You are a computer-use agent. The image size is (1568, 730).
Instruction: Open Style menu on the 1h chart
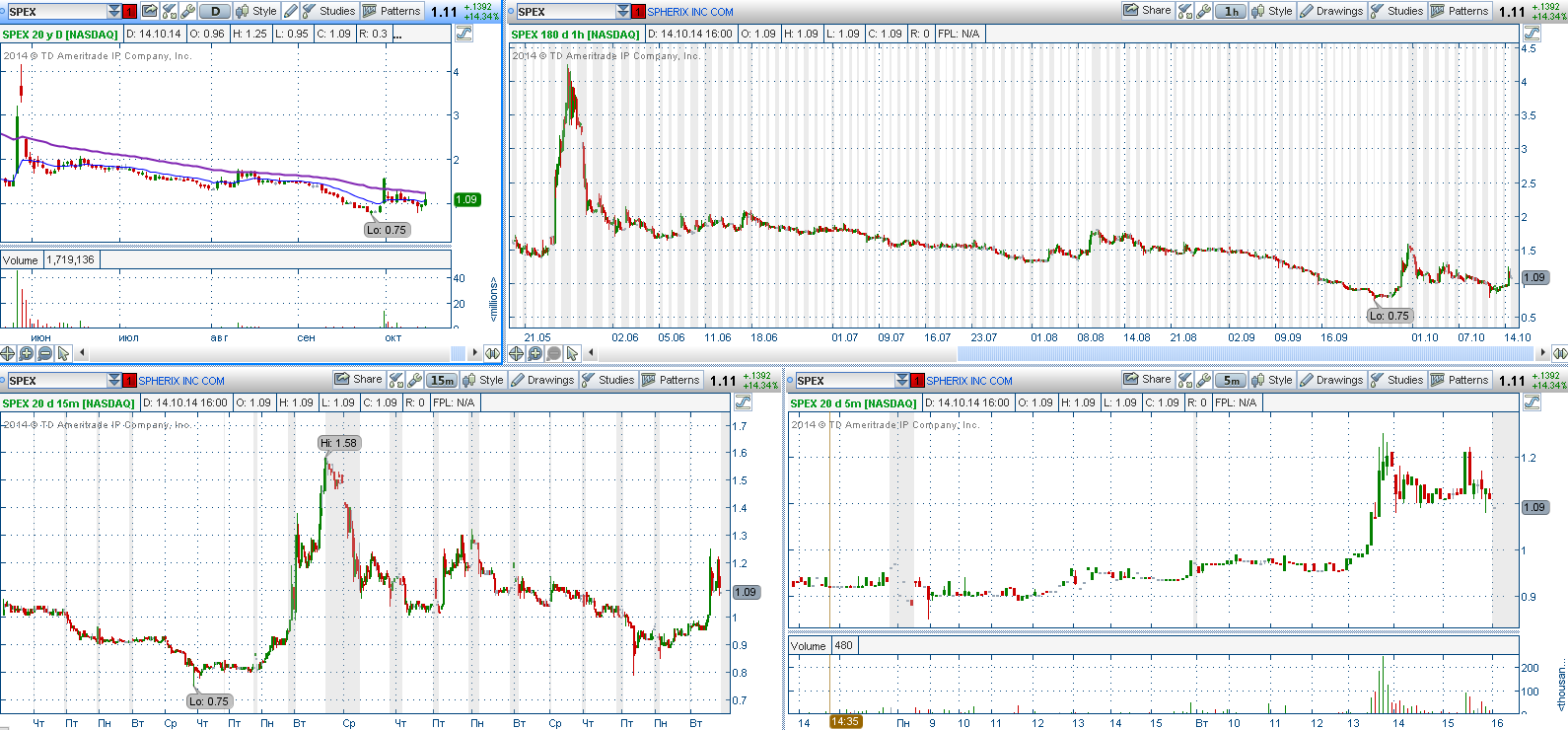tap(1272, 11)
